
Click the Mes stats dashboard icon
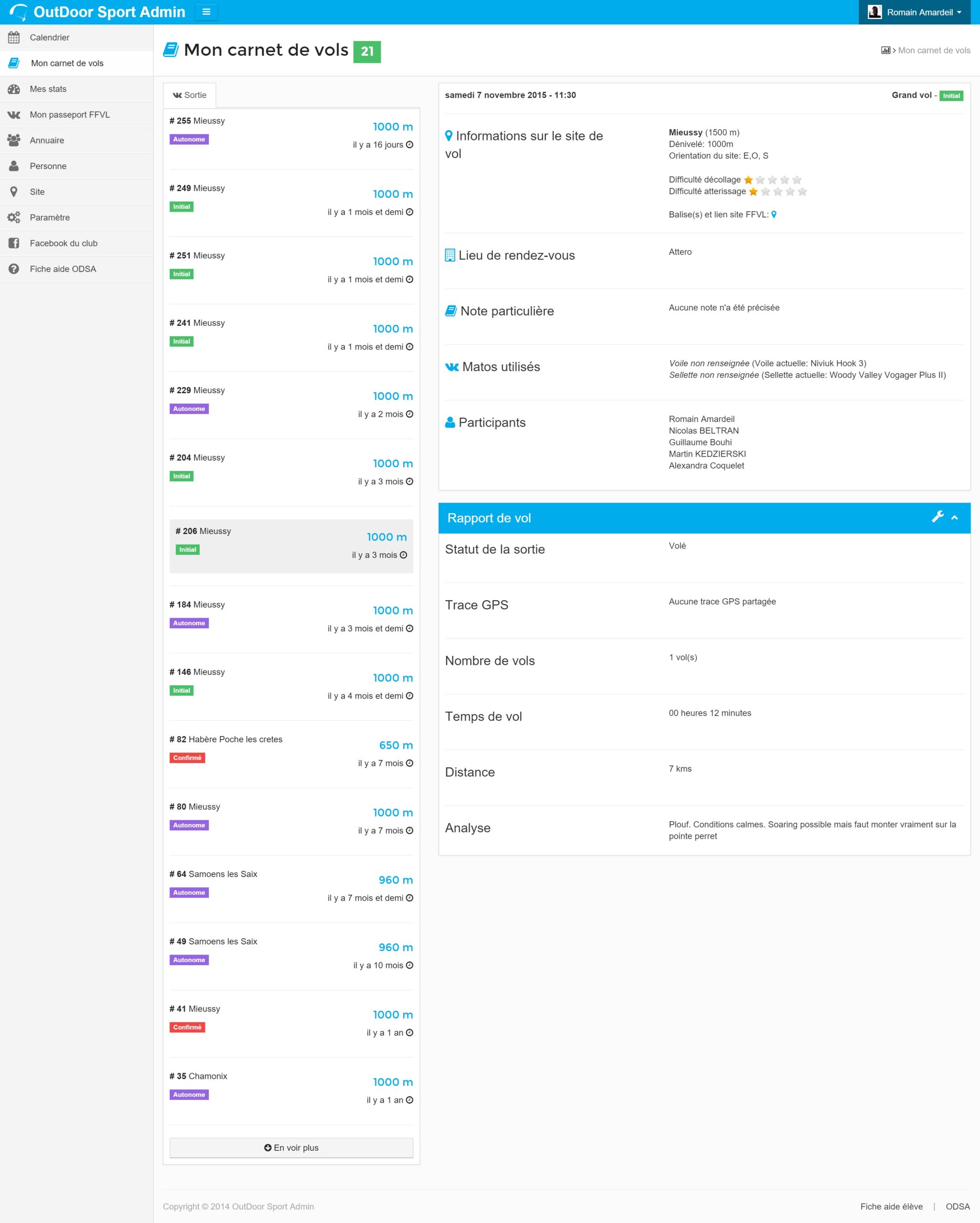pos(14,89)
